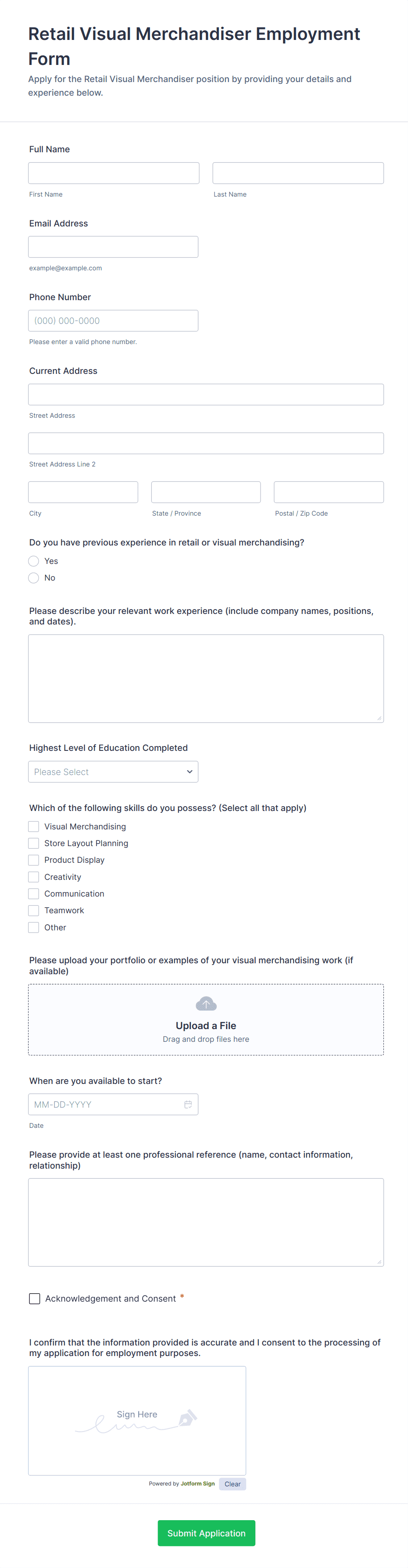Enable the Creativity skill checkbox
408x1568 pixels.
coord(33,876)
